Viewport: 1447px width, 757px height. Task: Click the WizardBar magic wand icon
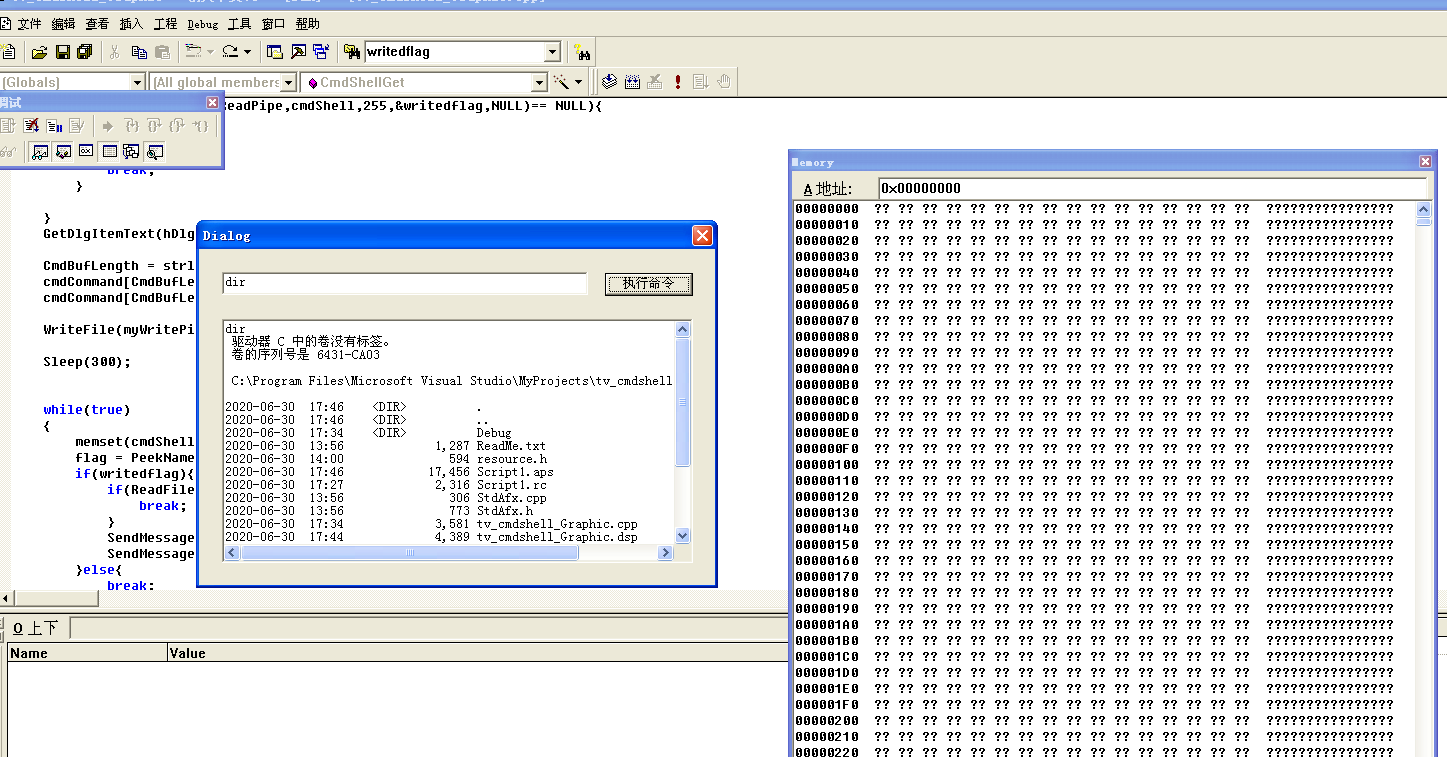click(x=561, y=82)
